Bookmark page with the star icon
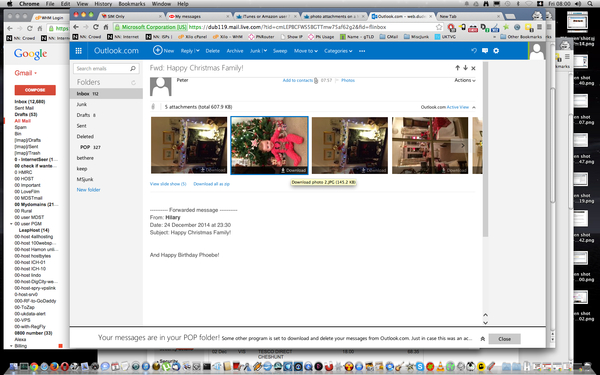 pyautogui.click(x=439, y=27)
